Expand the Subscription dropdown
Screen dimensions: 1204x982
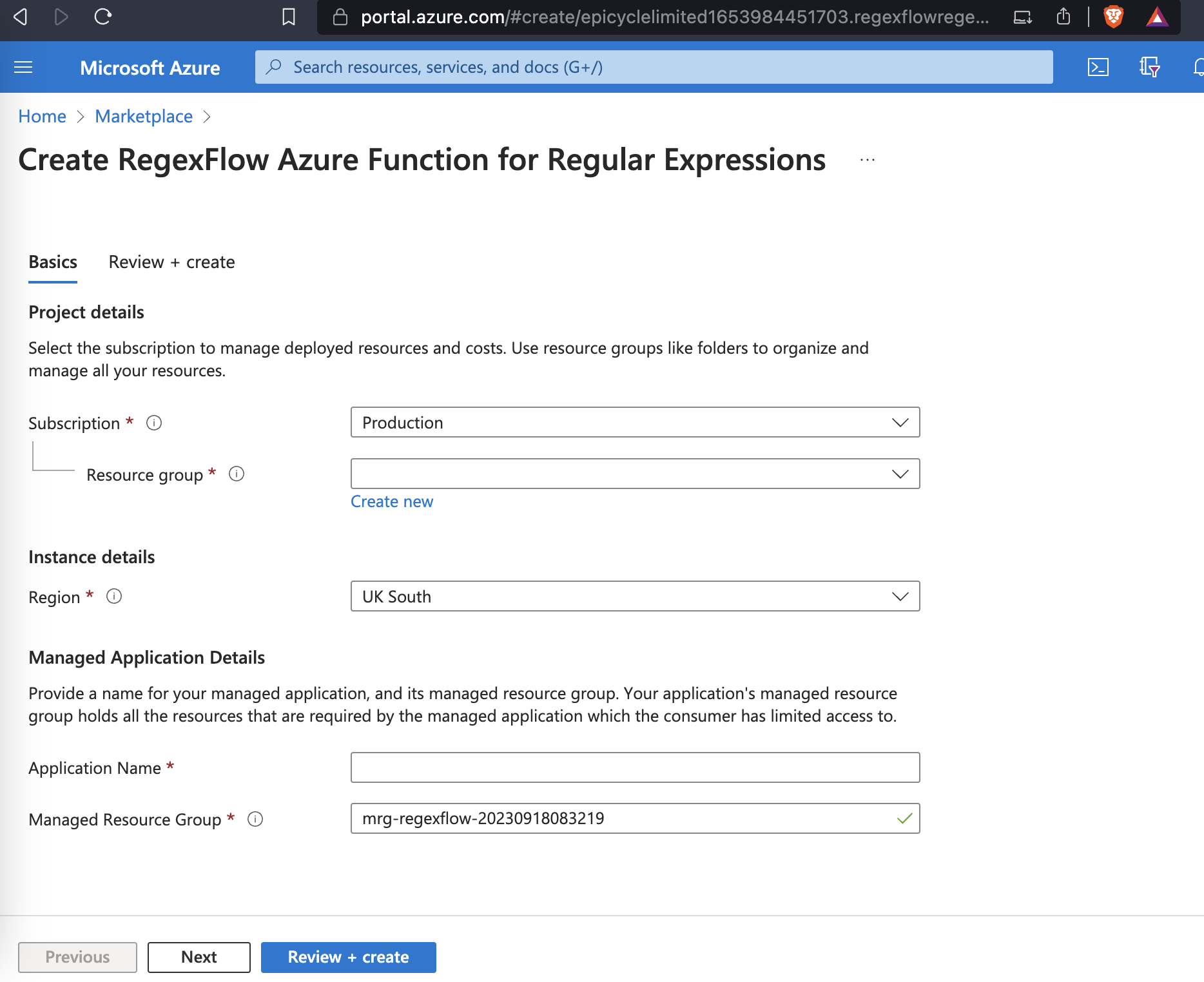[635, 422]
